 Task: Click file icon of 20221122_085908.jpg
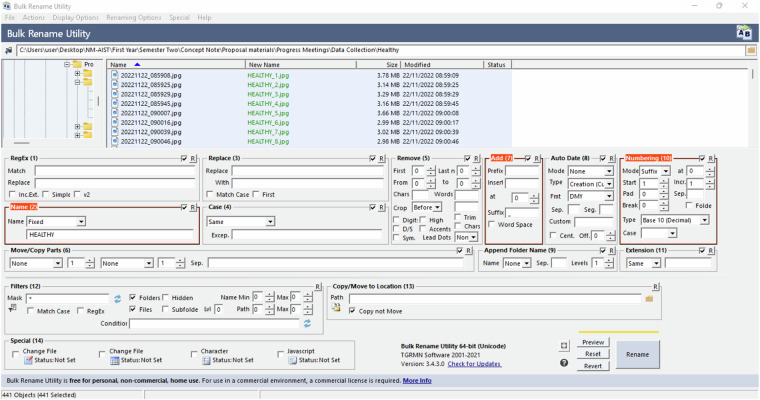coord(115,75)
